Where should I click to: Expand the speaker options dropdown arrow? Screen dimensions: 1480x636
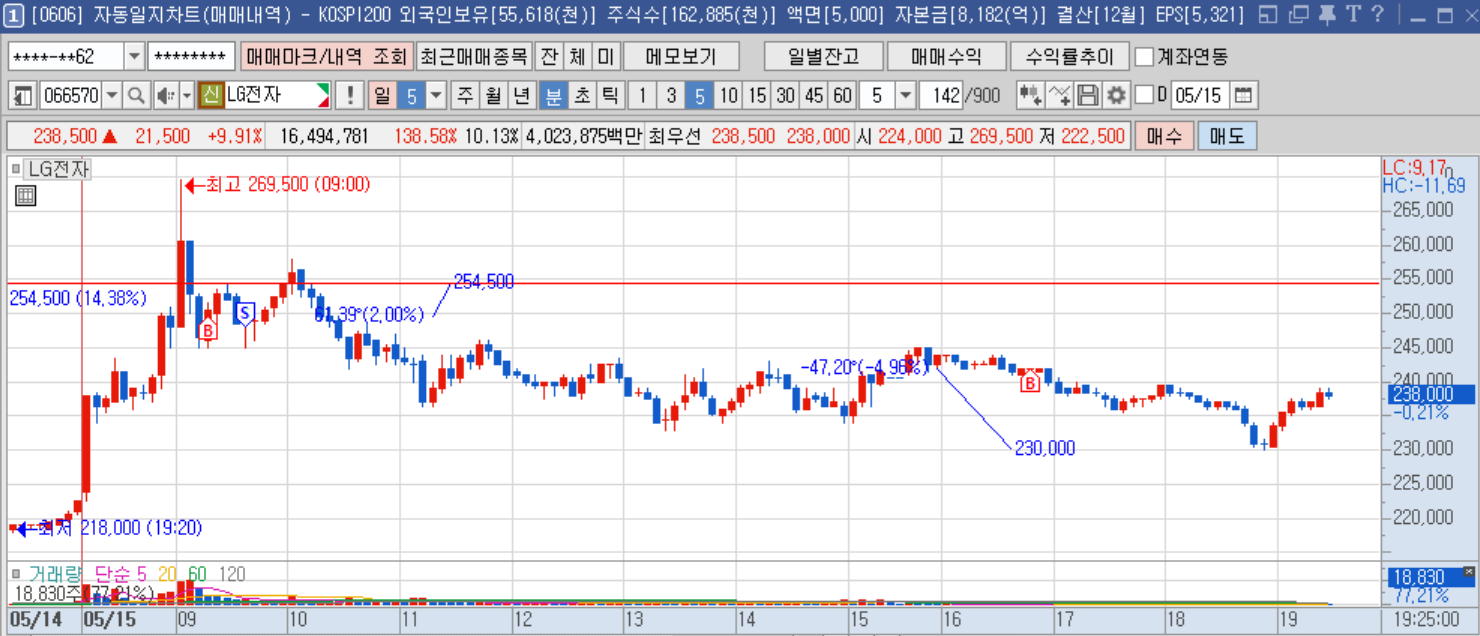(x=187, y=96)
